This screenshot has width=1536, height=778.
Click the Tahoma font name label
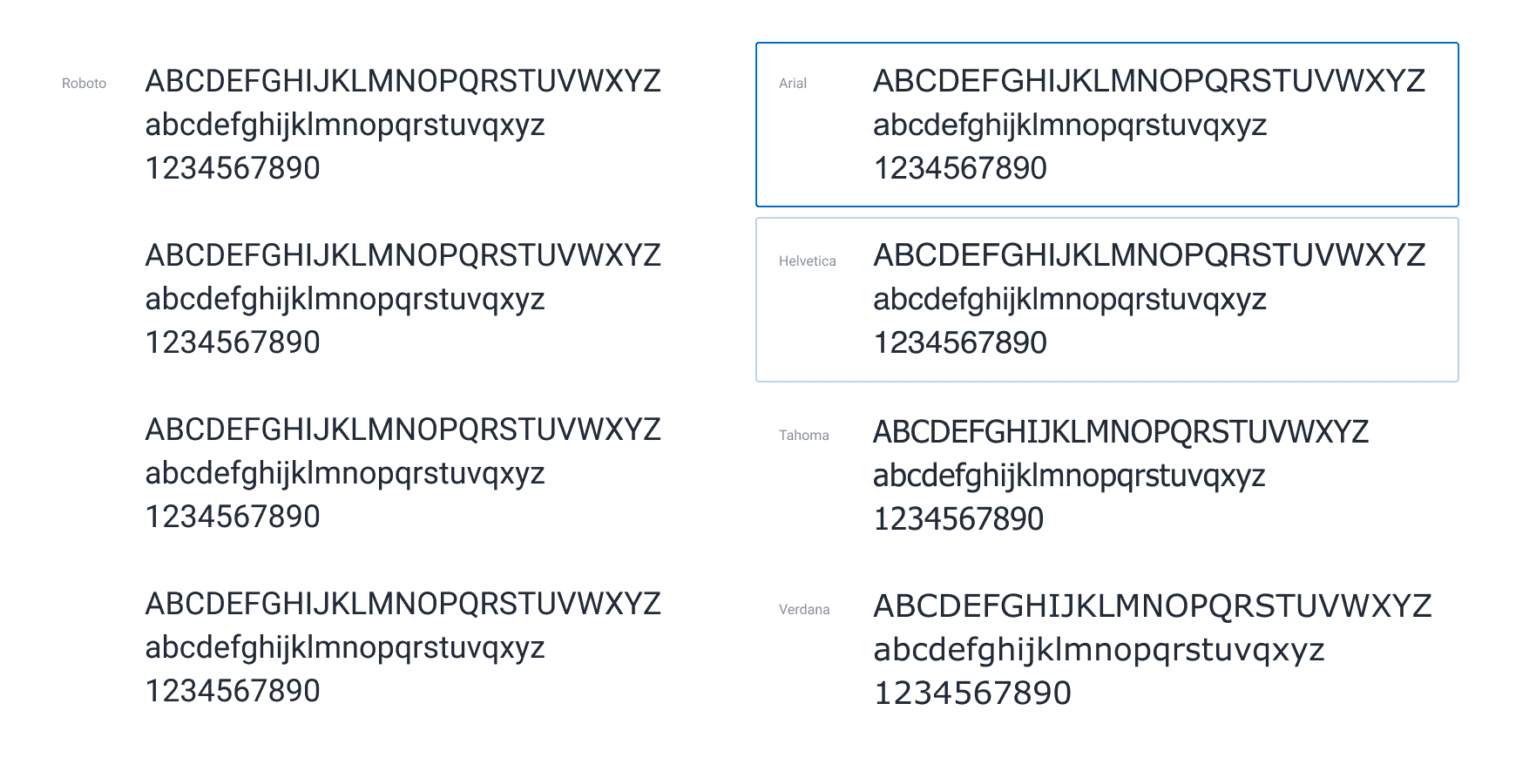pos(804,435)
